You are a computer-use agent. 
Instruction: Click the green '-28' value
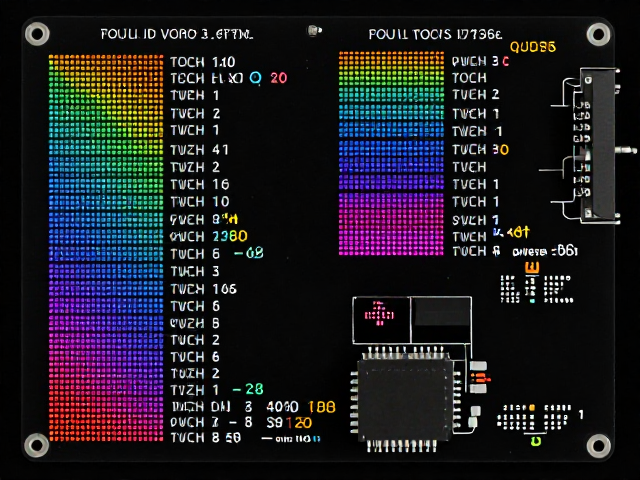pos(248,389)
